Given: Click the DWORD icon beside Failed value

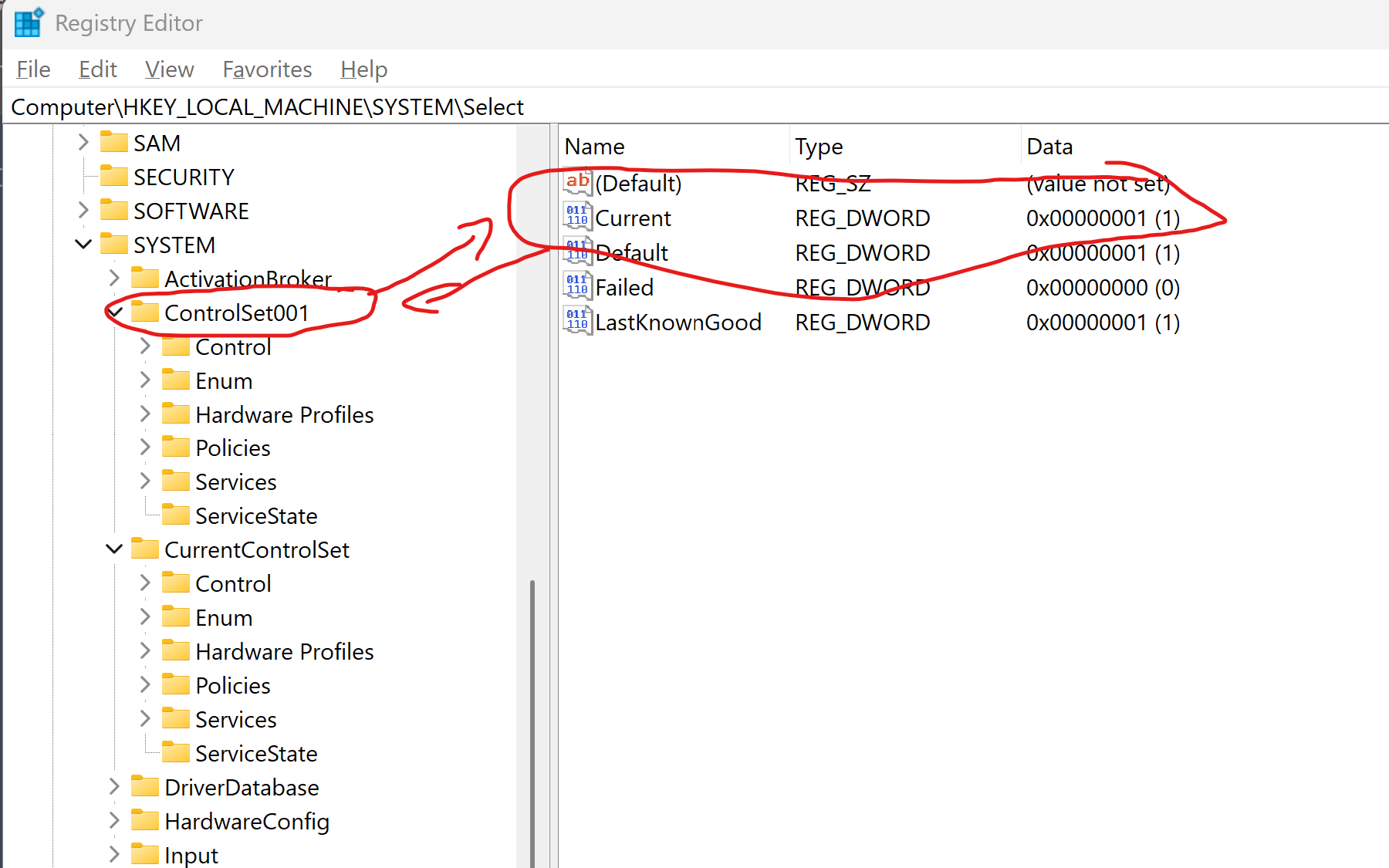Looking at the screenshot, I should (x=576, y=286).
